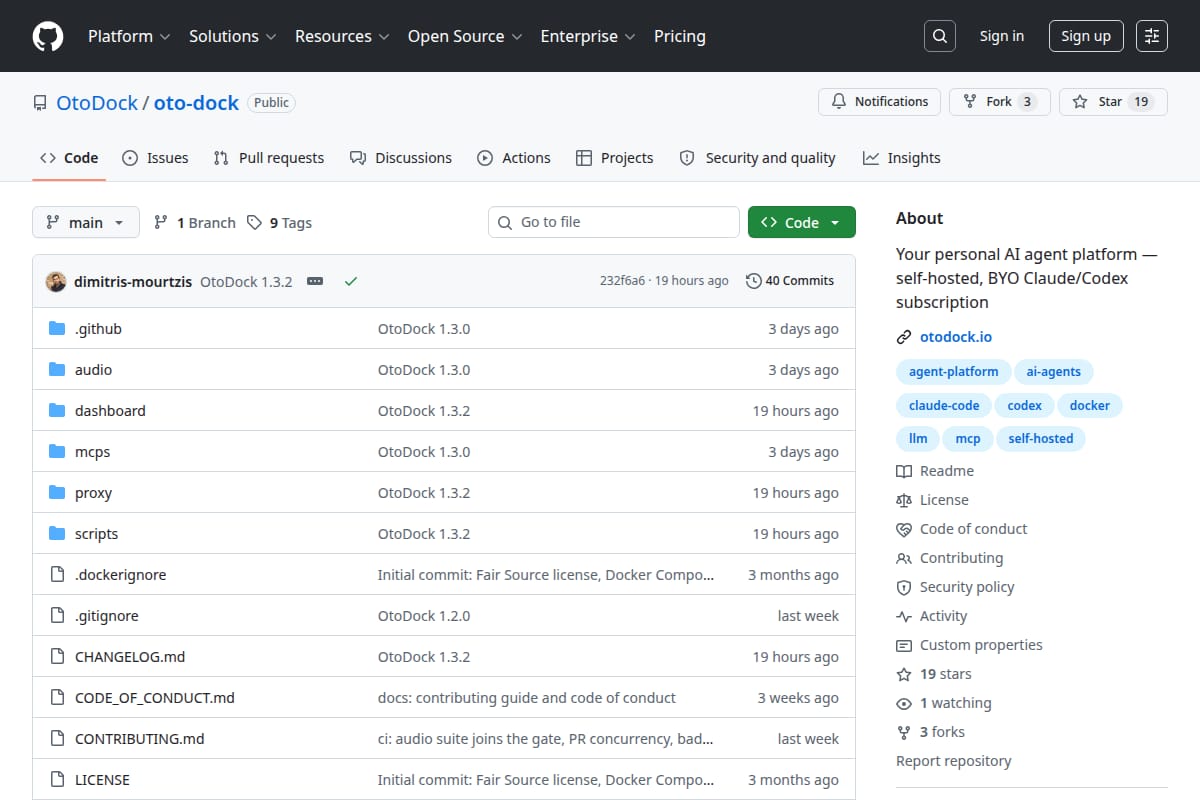Open the search magnifier button
The width and height of the screenshot is (1200, 800).
(x=939, y=36)
